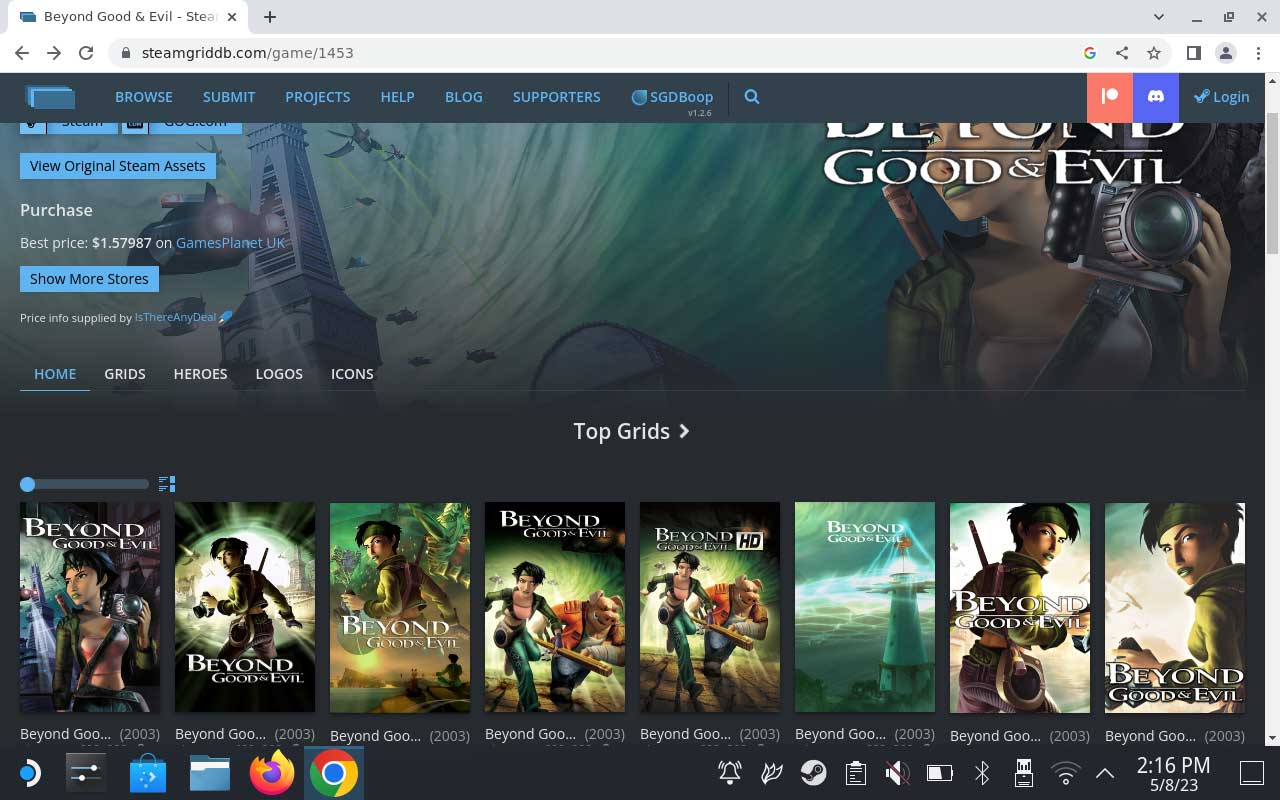
Task: Click the muted volume tray icon
Action: coord(897,773)
